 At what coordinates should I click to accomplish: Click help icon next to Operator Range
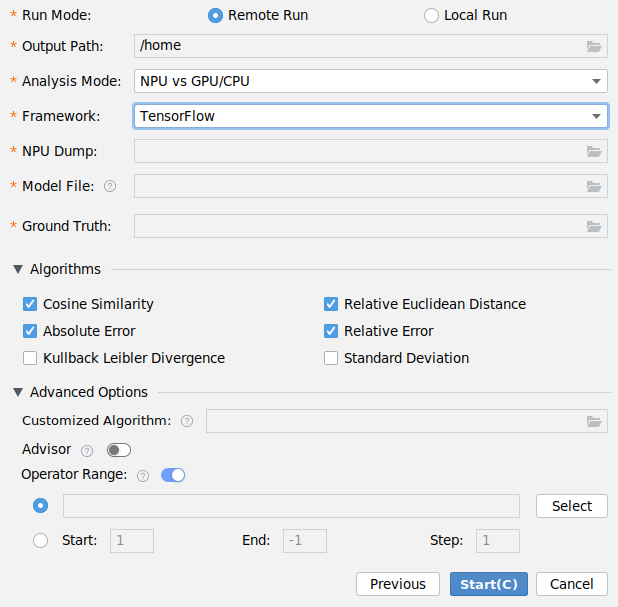click(x=143, y=476)
